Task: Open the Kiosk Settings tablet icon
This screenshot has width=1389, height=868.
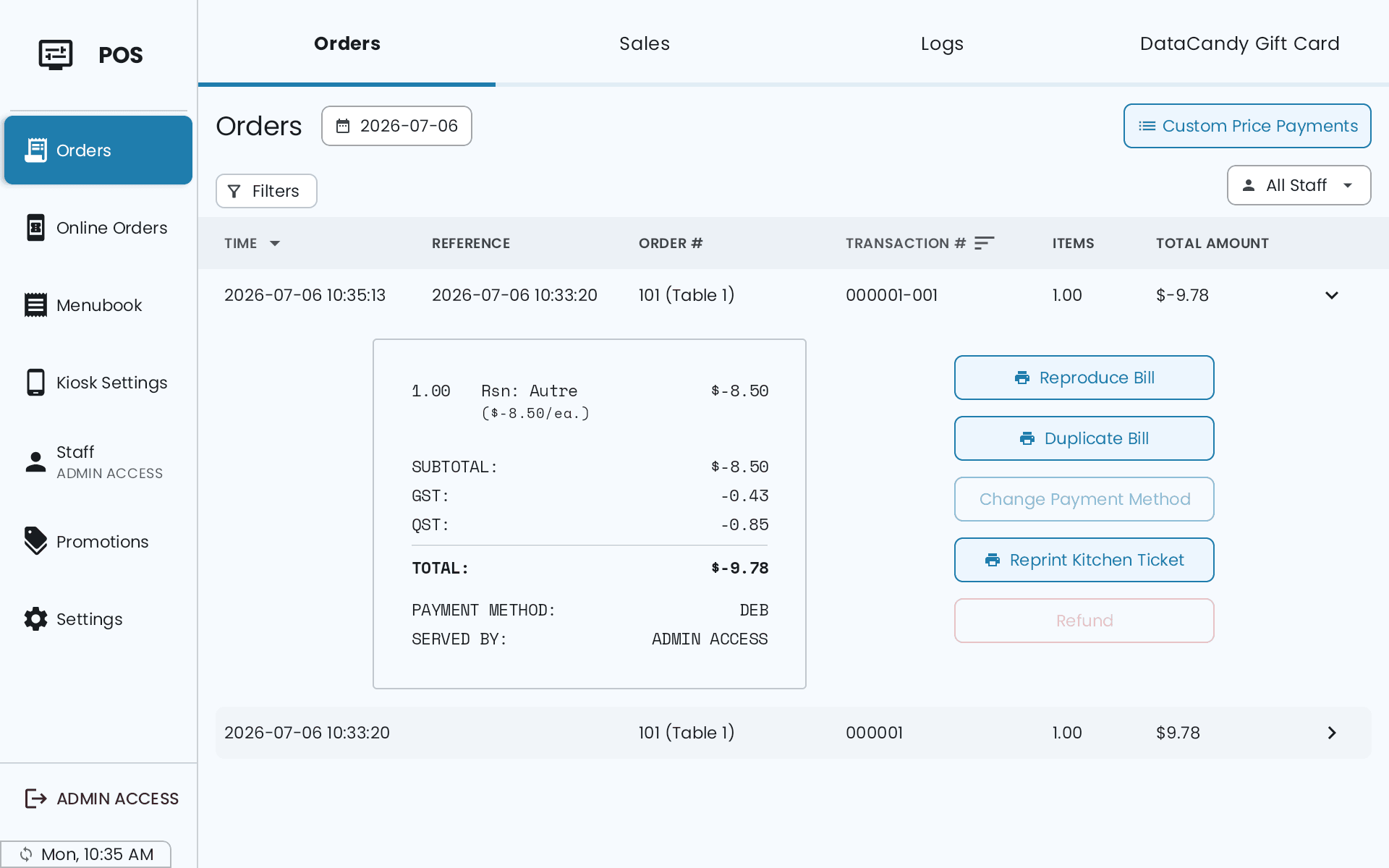Action: 35,383
